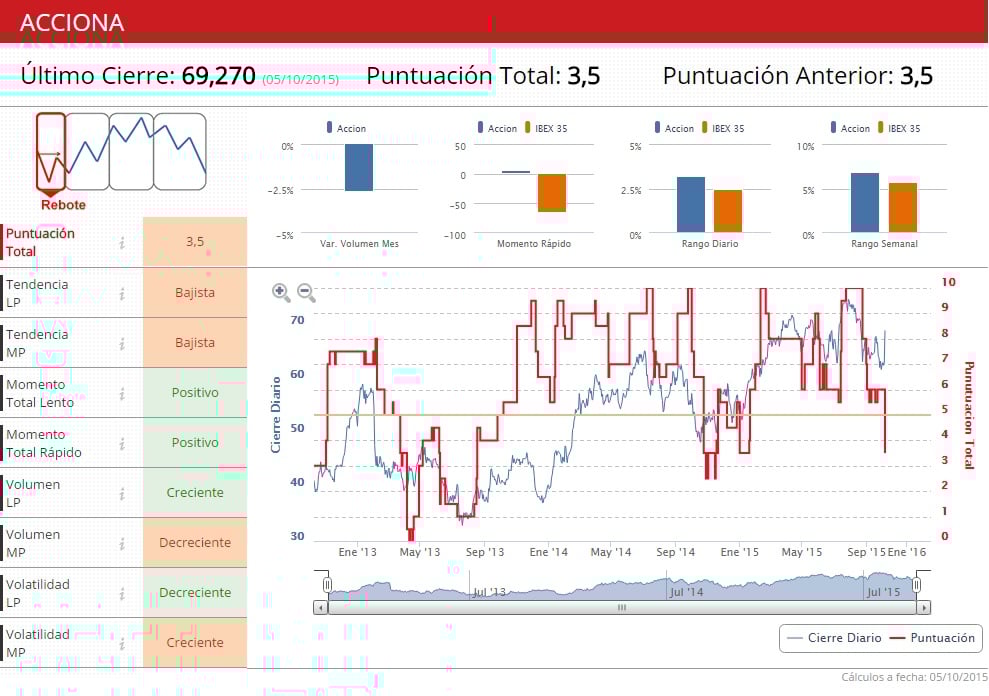
Task: Click orange IBEX 35 bar in Momento Rápido
Action: pos(552,193)
